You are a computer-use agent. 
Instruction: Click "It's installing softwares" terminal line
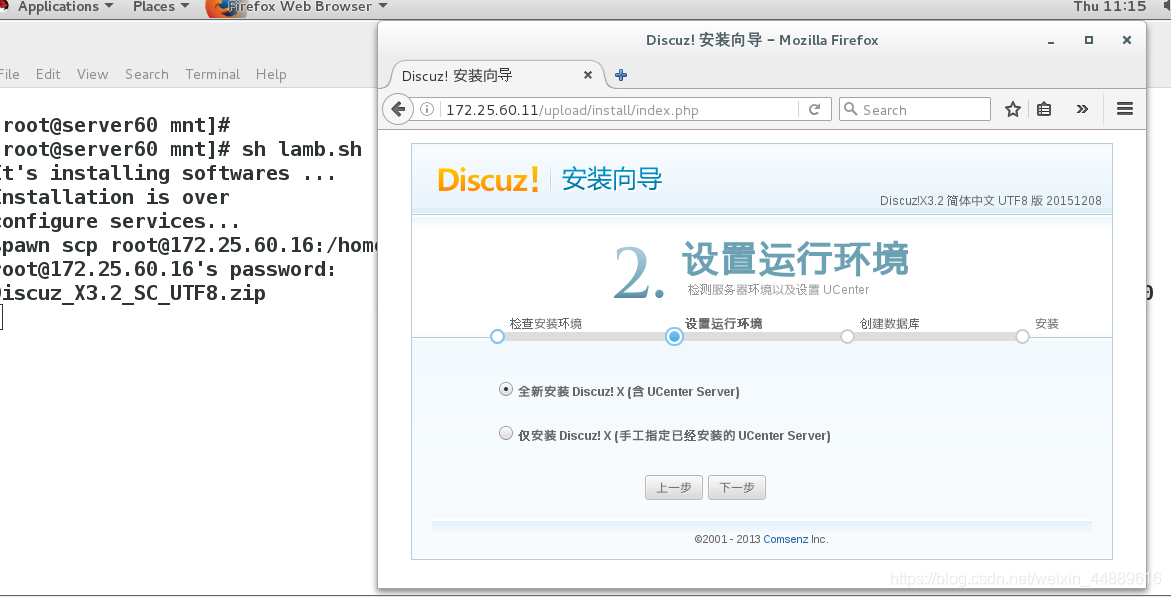pyautogui.click(x=168, y=173)
